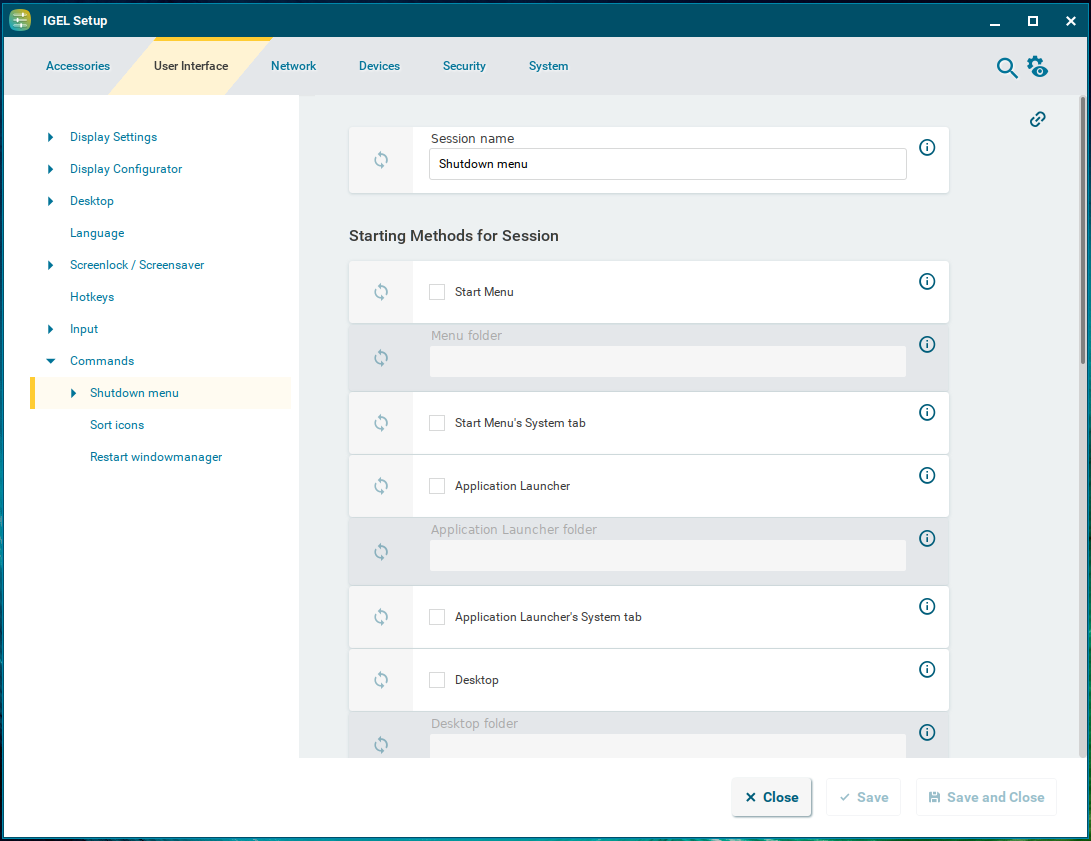Reset the Session name with its refresh icon
The image size is (1091, 841).
pos(381,160)
